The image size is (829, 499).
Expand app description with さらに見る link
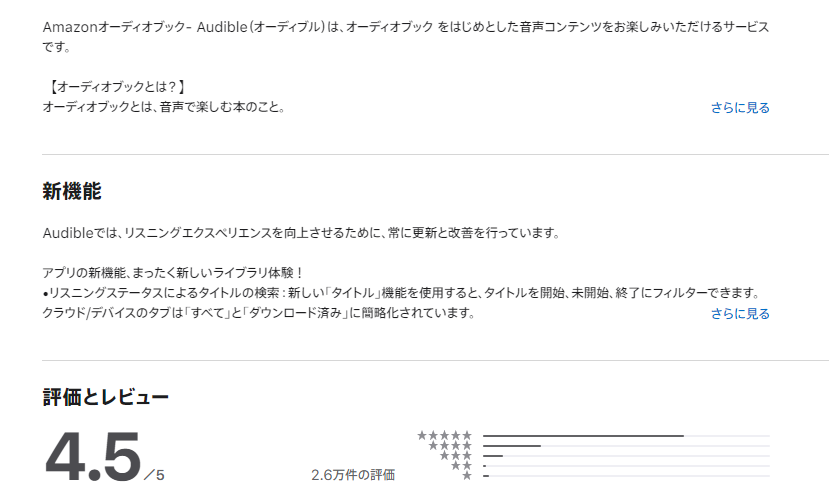tap(740, 107)
